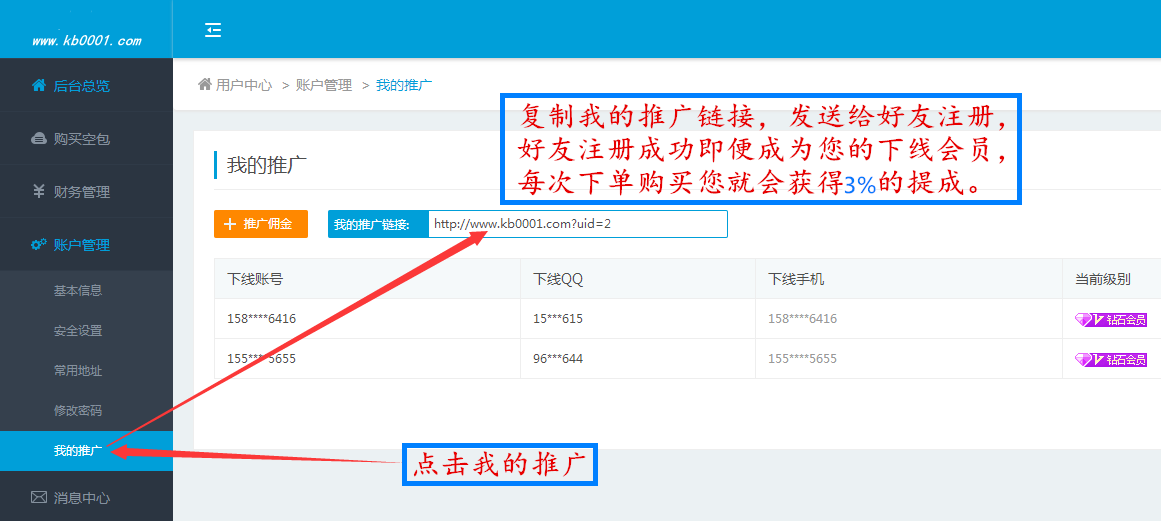Expand the 消息中心 sidebar menu
The image size is (1161, 521).
[82, 497]
